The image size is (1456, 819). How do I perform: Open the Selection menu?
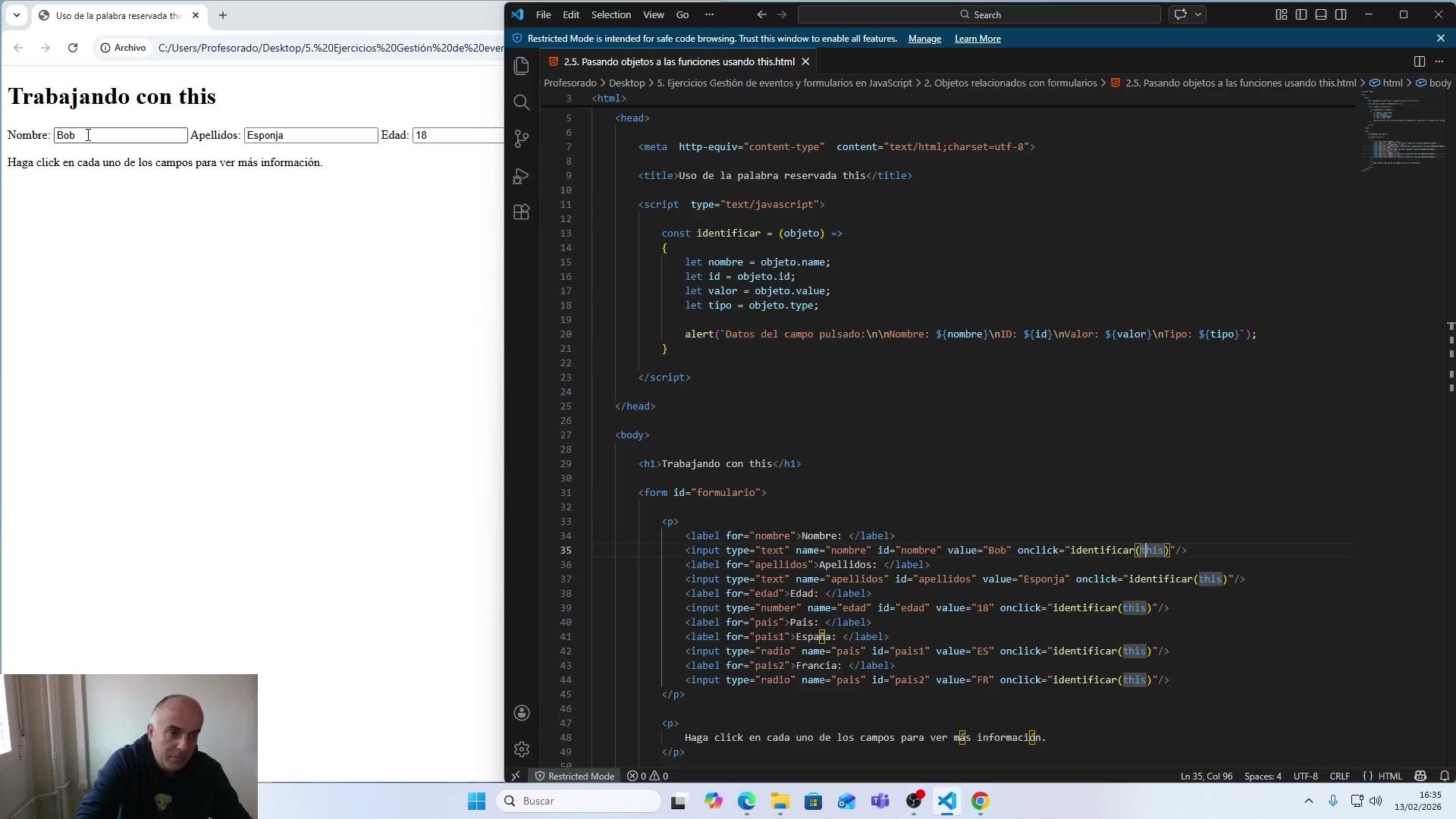click(610, 14)
